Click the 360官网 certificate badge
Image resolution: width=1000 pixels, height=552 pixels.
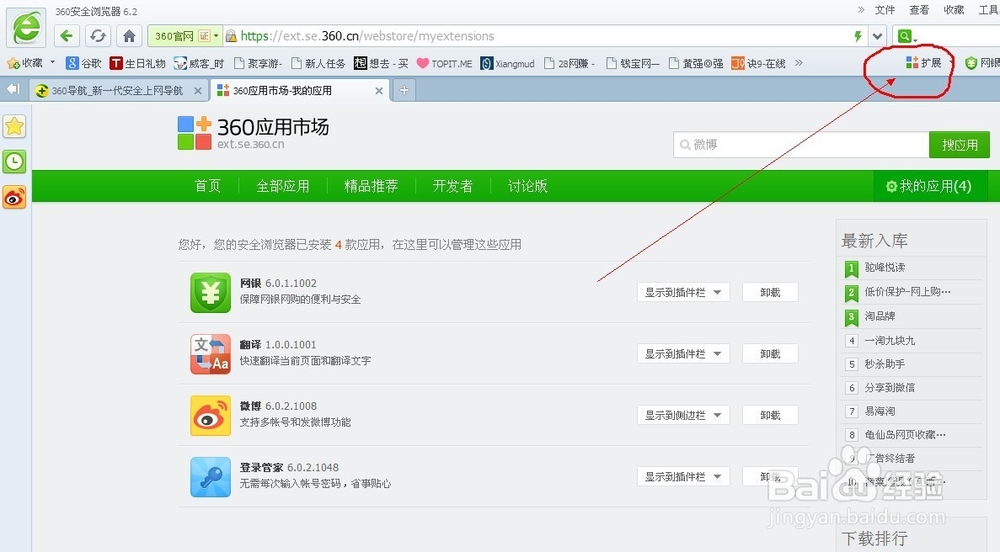(184, 36)
